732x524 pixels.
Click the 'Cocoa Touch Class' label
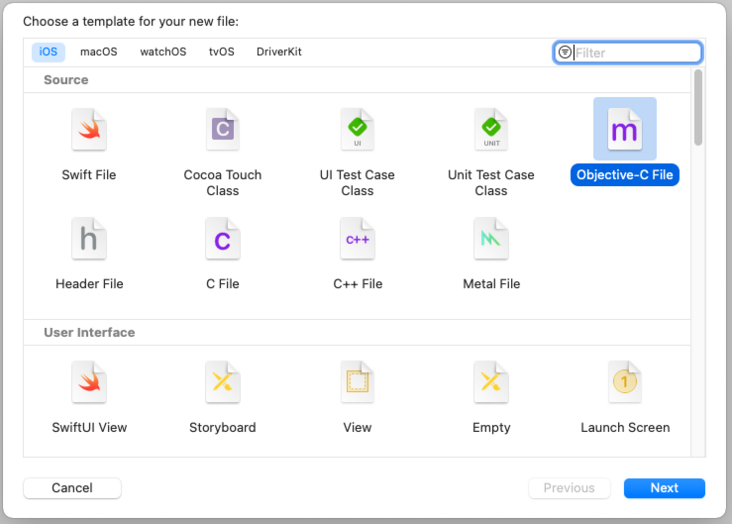click(223, 183)
